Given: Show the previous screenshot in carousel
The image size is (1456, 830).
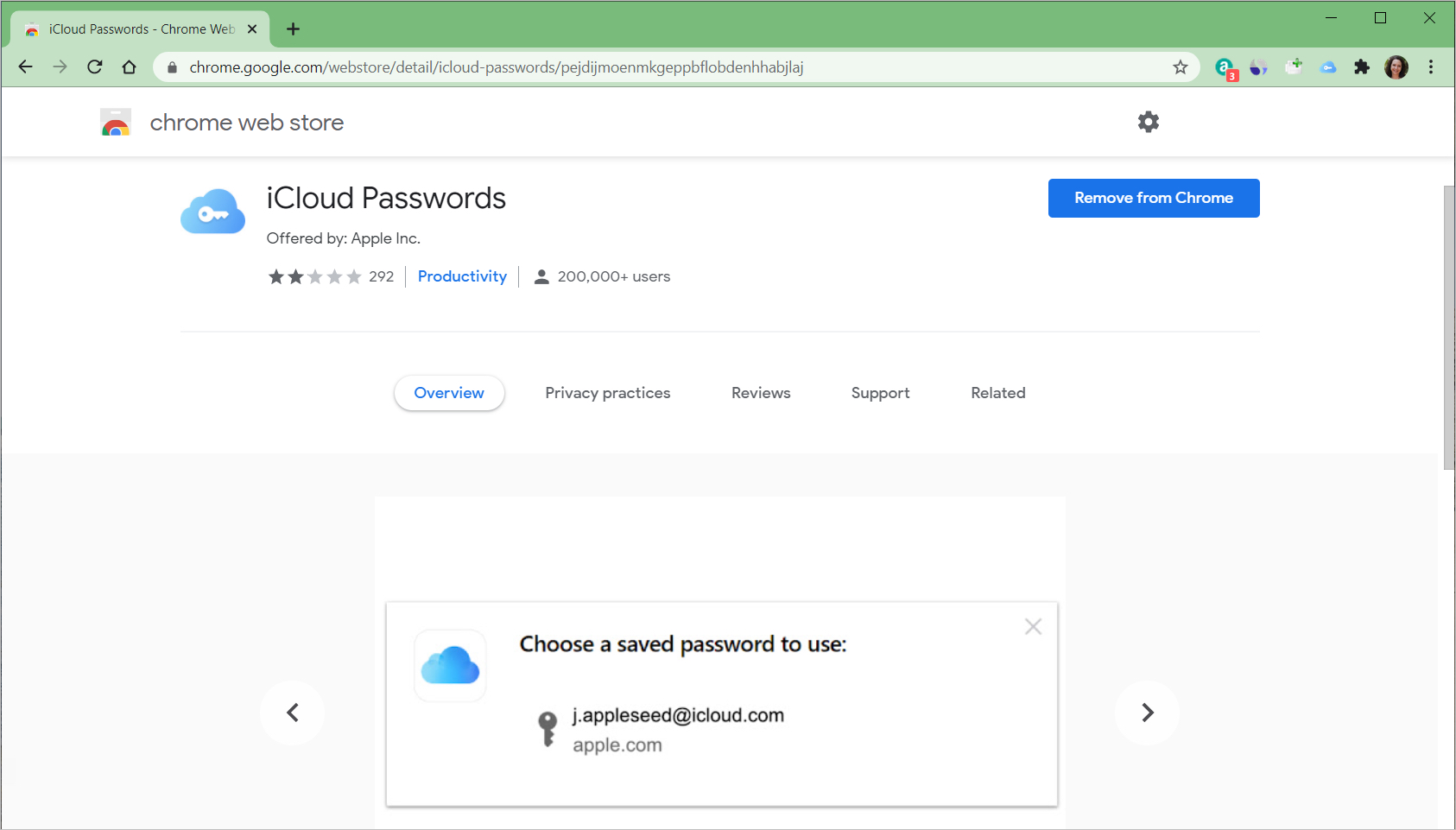Looking at the screenshot, I should coord(293,713).
